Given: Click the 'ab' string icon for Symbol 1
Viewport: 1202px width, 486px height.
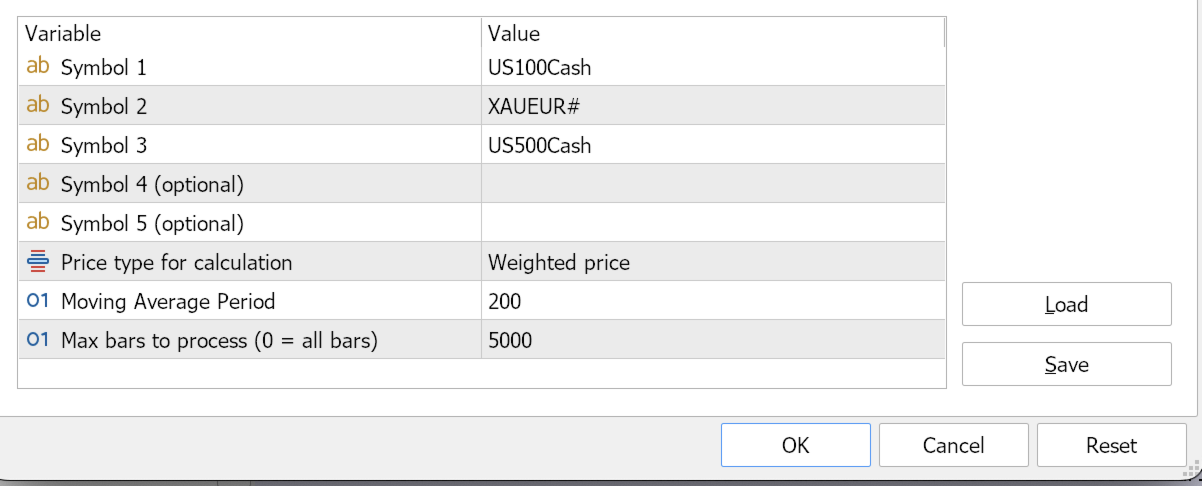Looking at the screenshot, I should coord(38,67).
